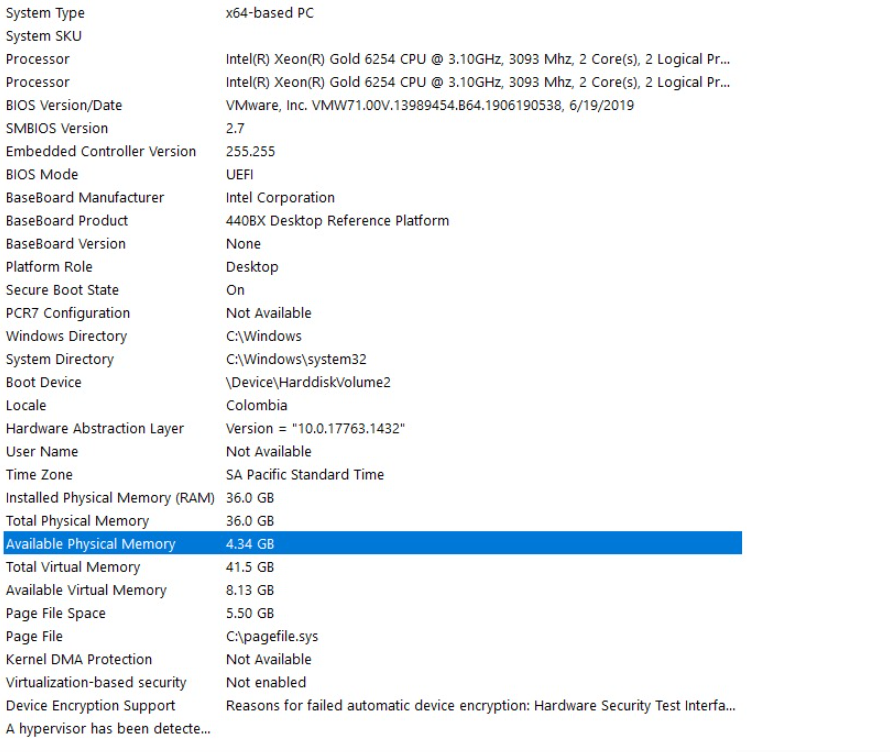
Task: Click the 4.34 GB value
Action: coord(250,544)
